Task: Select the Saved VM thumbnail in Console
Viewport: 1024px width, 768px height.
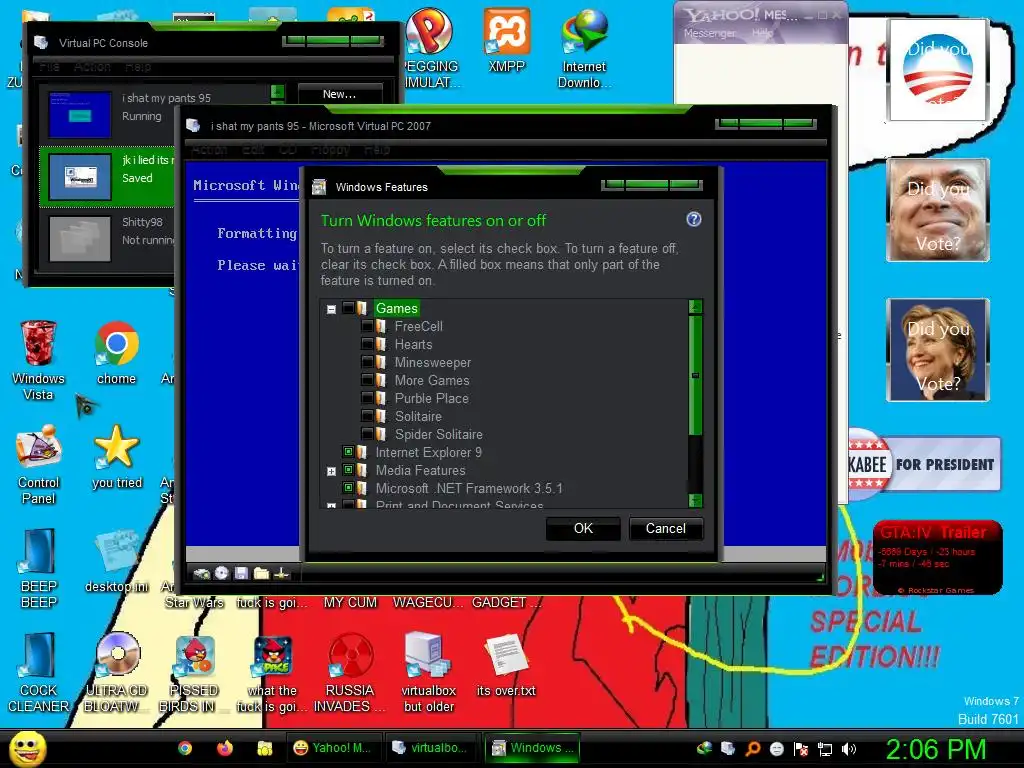Action: coord(80,176)
